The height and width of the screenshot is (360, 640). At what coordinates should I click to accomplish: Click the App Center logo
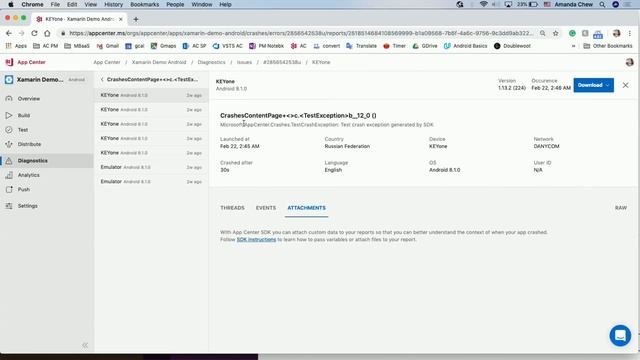coord(25,62)
